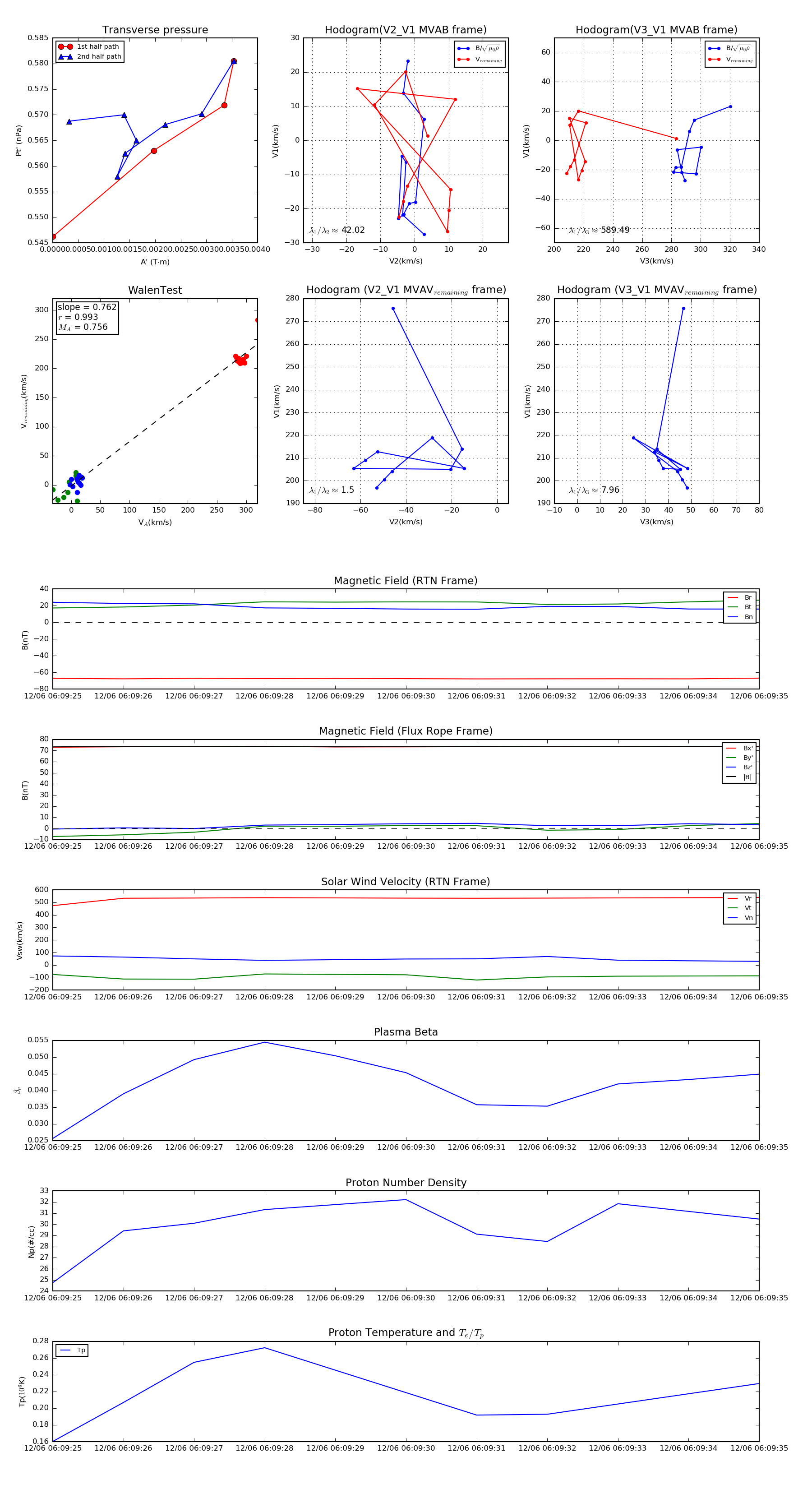Click the 'Transverse pressure' plot title

[155, 30]
